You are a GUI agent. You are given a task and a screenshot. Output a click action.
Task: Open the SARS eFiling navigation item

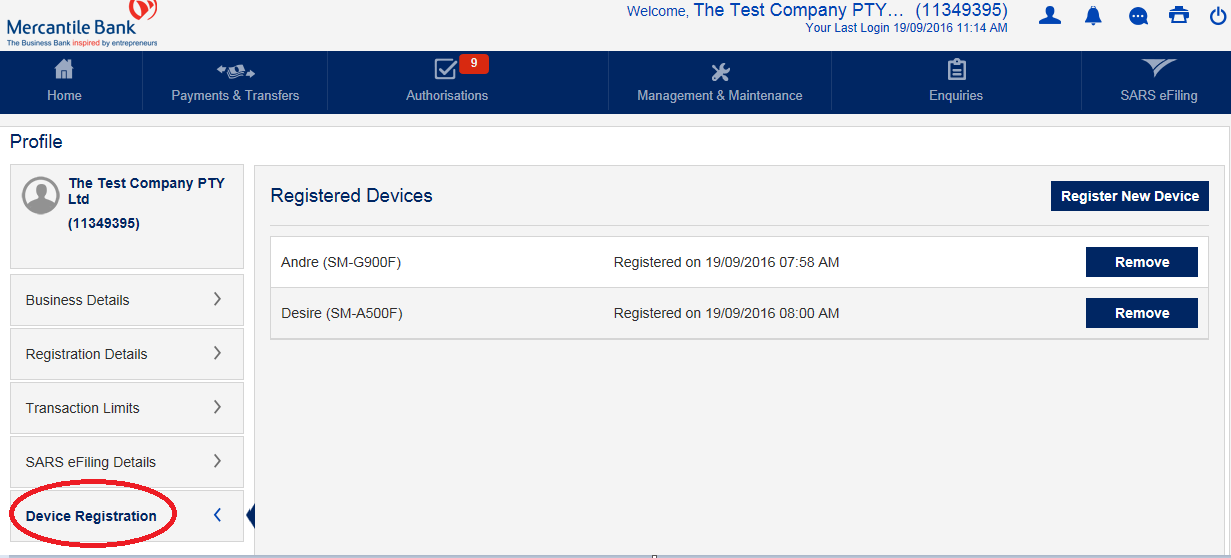click(x=1158, y=82)
